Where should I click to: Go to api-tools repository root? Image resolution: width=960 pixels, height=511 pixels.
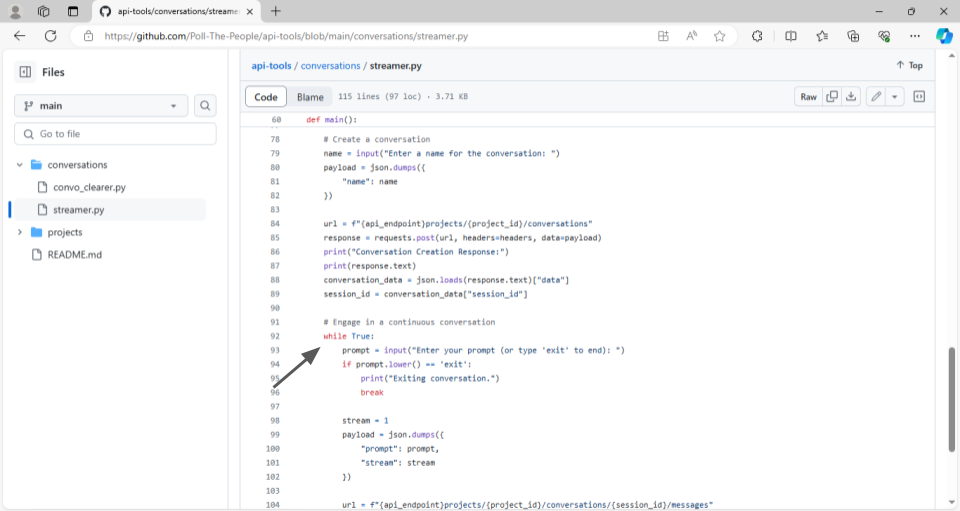271,65
